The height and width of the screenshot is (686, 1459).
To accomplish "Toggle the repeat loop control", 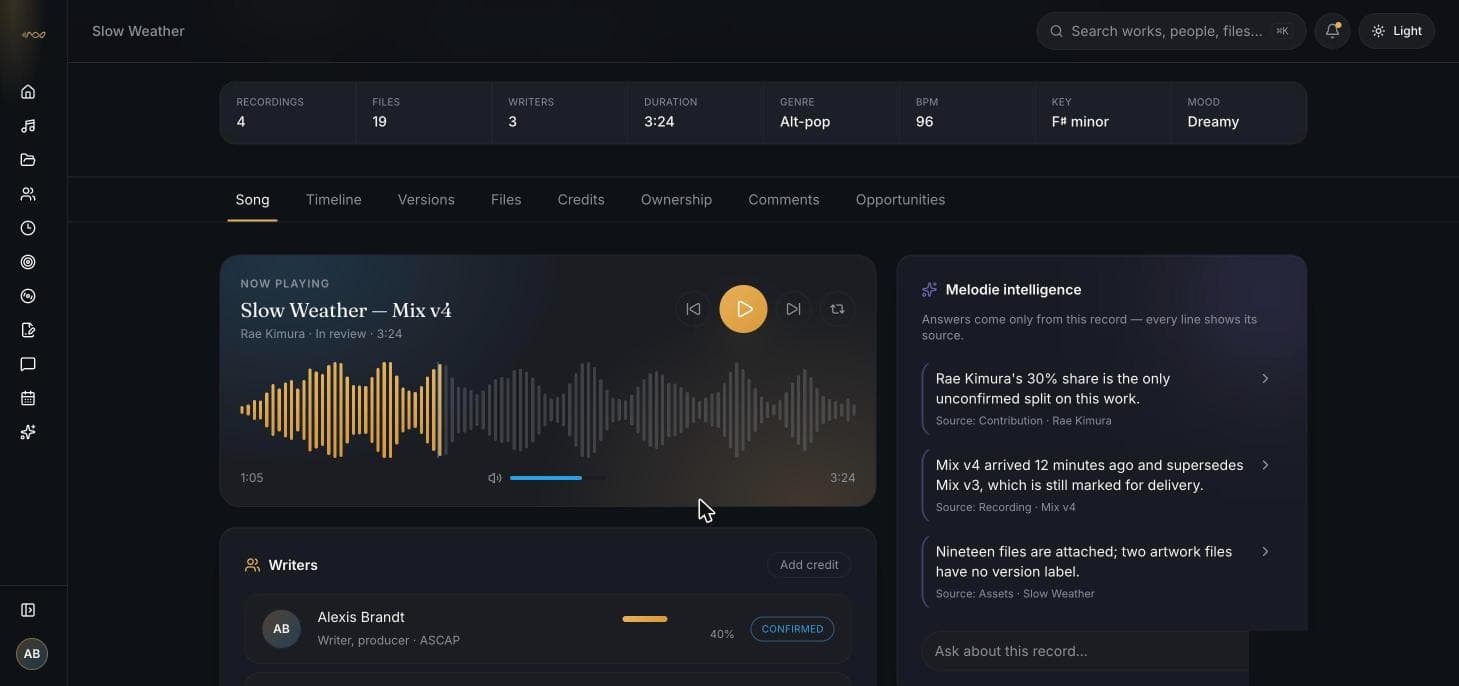I will pyautogui.click(x=838, y=309).
